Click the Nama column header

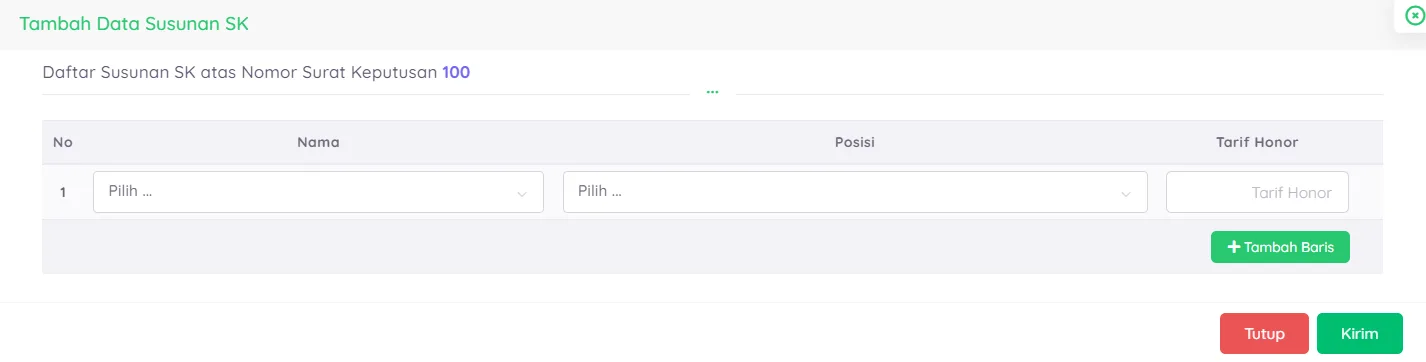click(x=318, y=142)
